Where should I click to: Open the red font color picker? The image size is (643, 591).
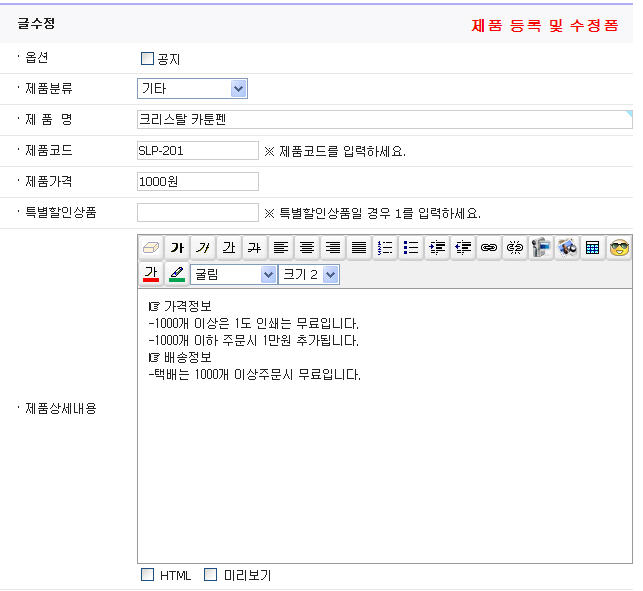151,274
